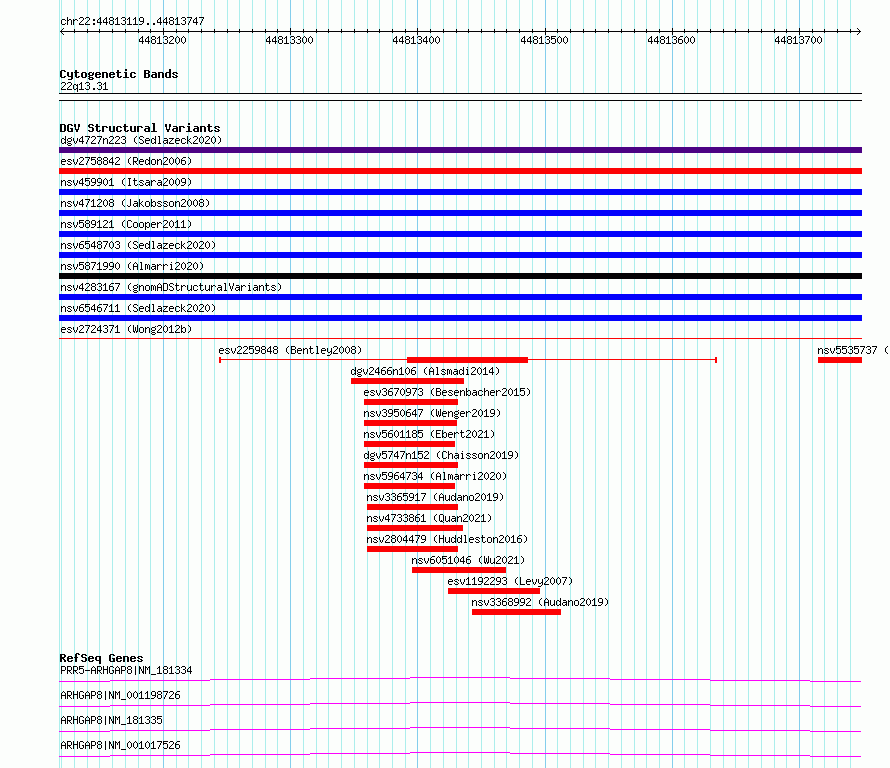890x768 pixels.
Task: Click the RefSeq Genes track title
Action: 101,658
